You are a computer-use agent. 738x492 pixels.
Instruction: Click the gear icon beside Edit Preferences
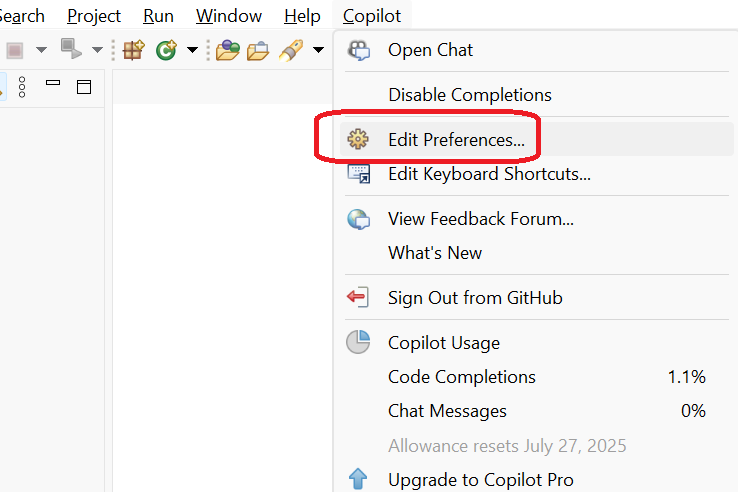point(358,139)
